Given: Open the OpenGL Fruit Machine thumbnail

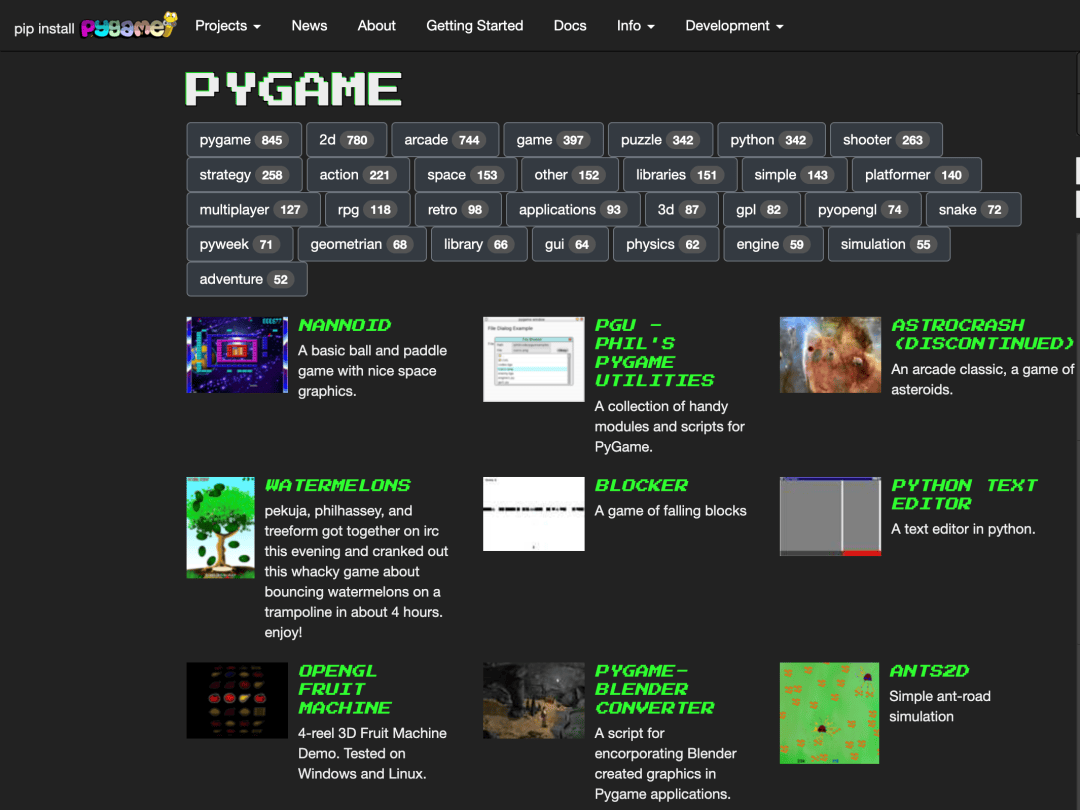Looking at the screenshot, I should (x=237, y=700).
